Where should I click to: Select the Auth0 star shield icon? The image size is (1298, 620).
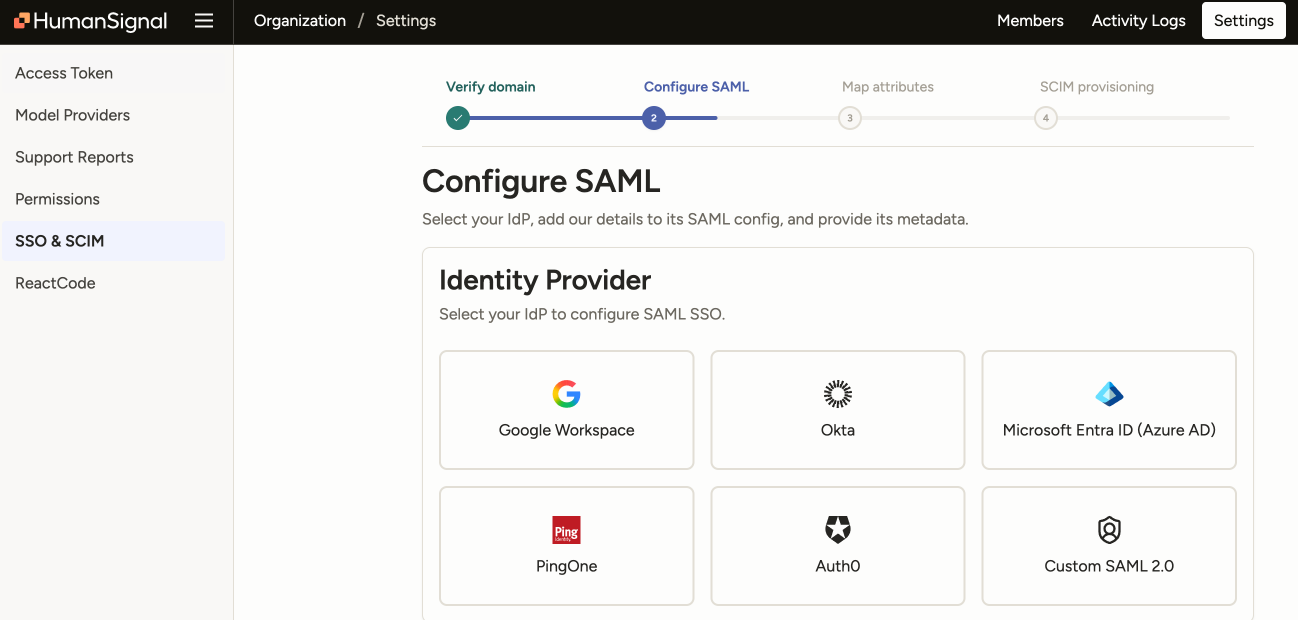tap(837, 530)
